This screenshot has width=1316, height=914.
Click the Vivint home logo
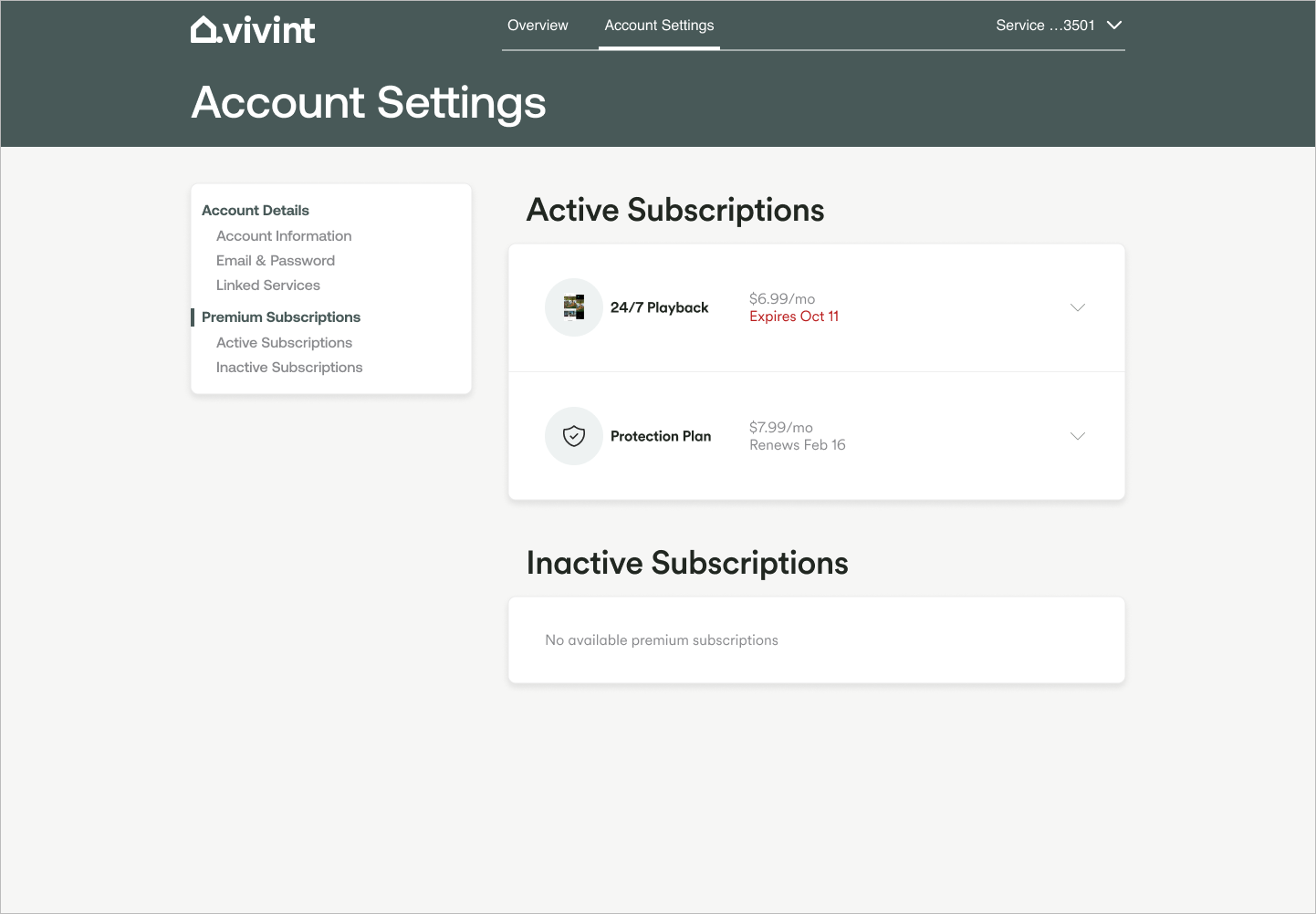coord(253,30)
